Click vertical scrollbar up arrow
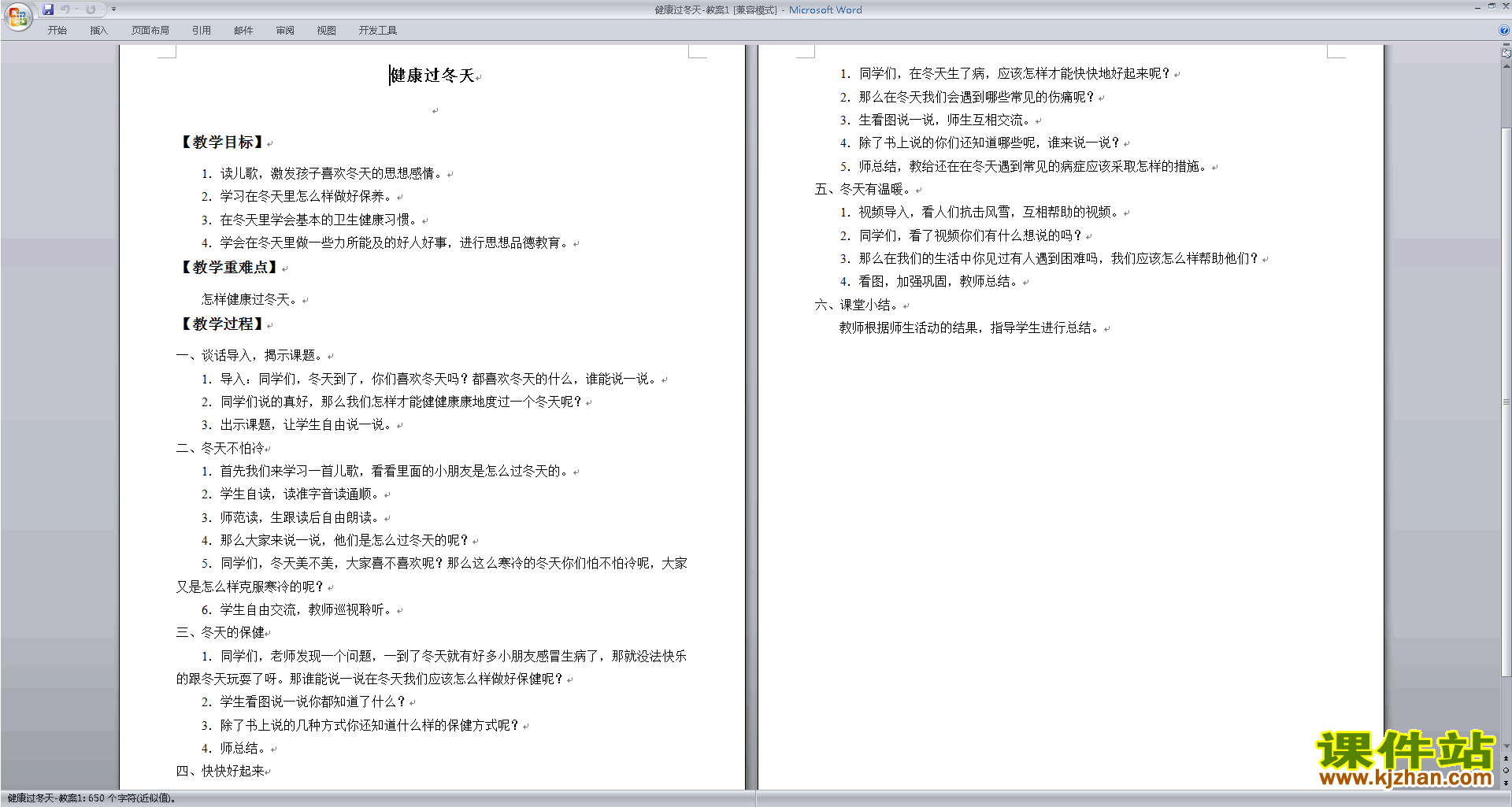1512x807 pixels. [1506, 66]
